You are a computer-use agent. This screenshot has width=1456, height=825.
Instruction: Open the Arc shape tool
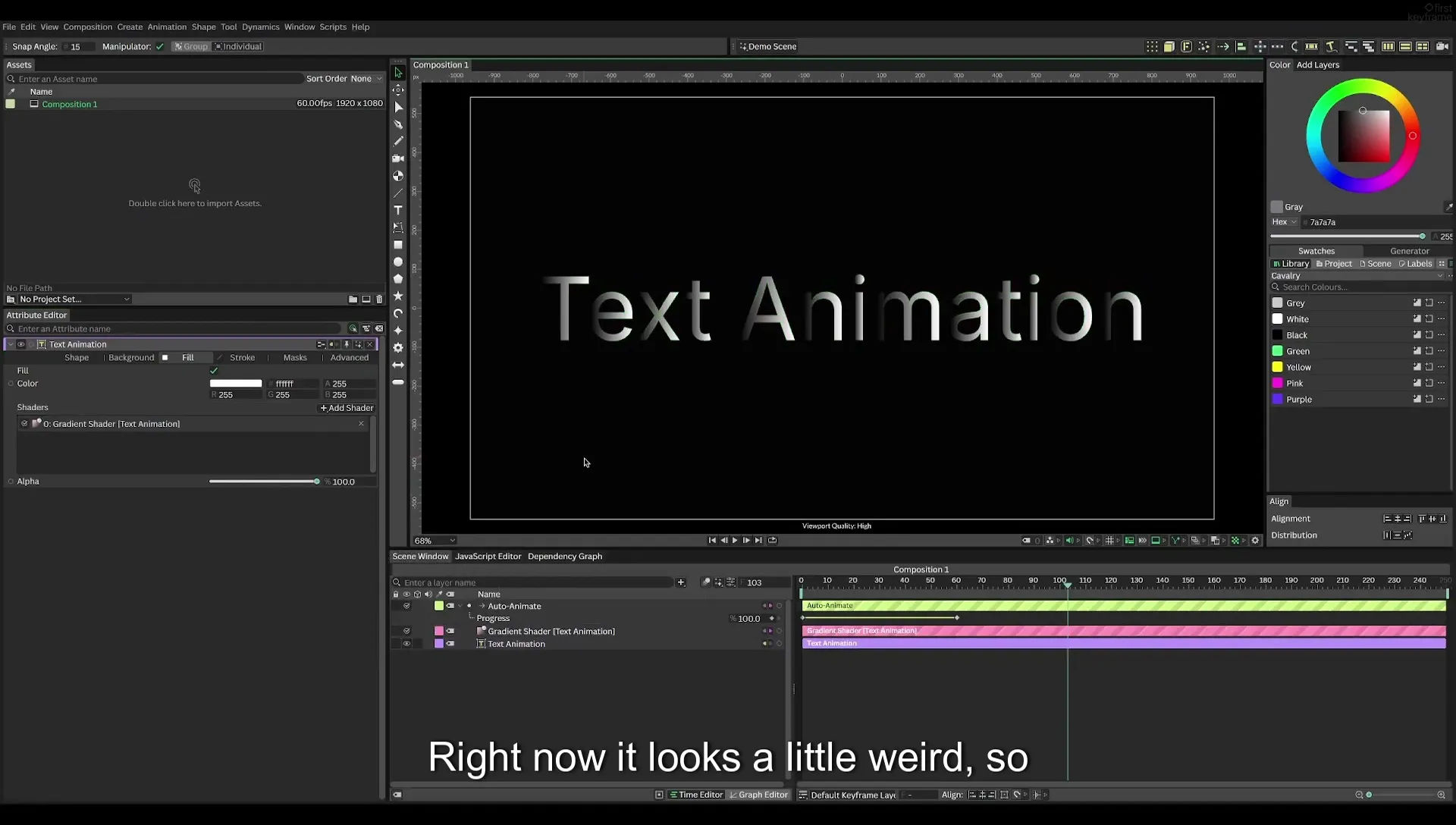(x=398, y=313)
